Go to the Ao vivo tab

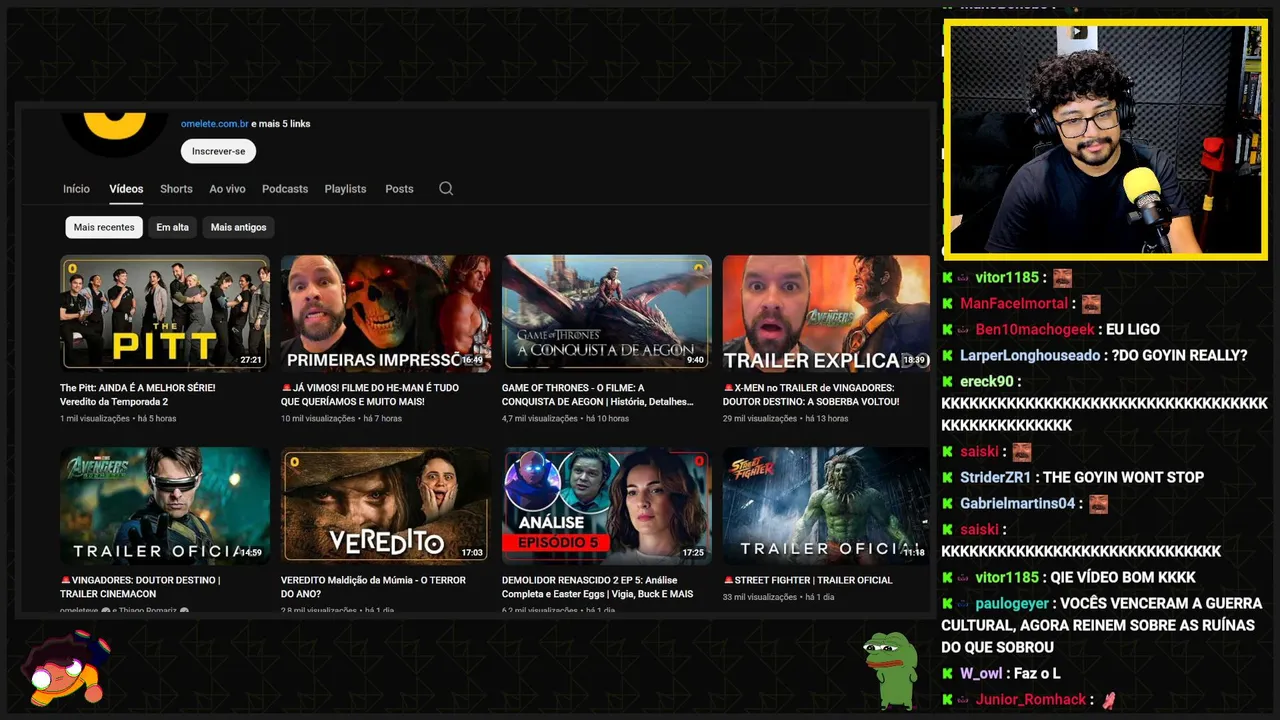click(227, 188)
